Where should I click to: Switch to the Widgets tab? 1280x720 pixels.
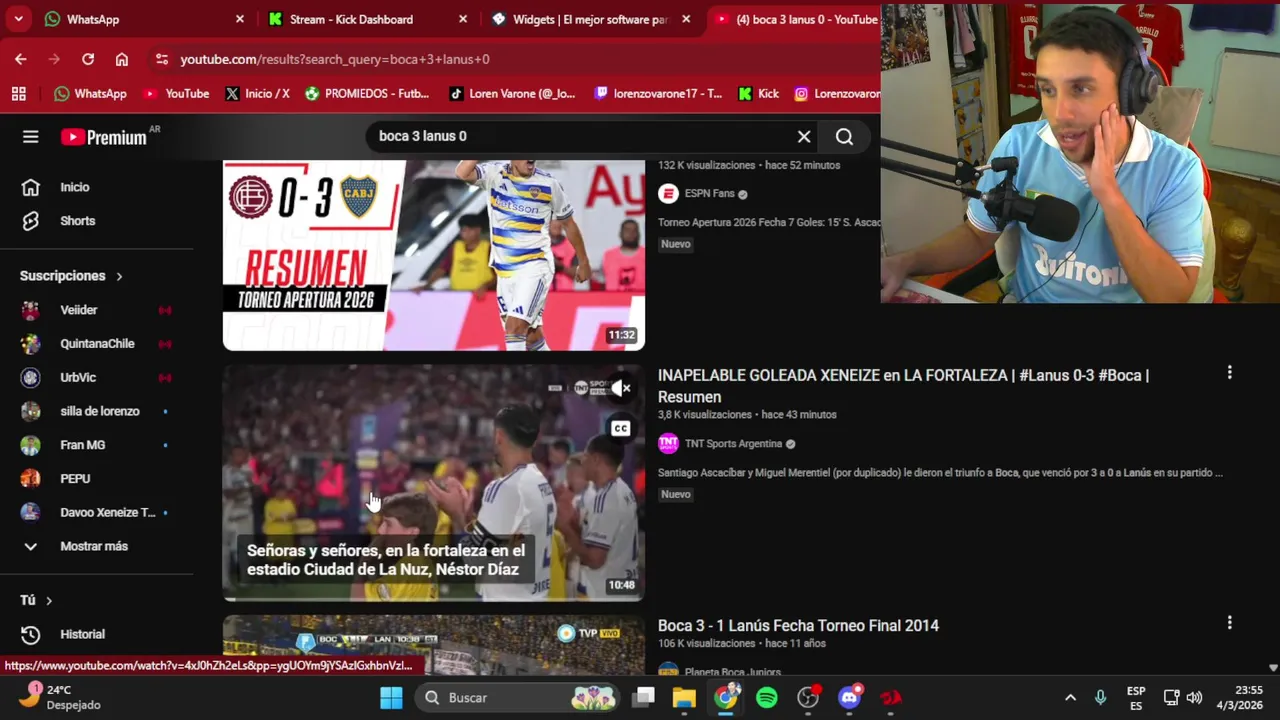[588, 19]
